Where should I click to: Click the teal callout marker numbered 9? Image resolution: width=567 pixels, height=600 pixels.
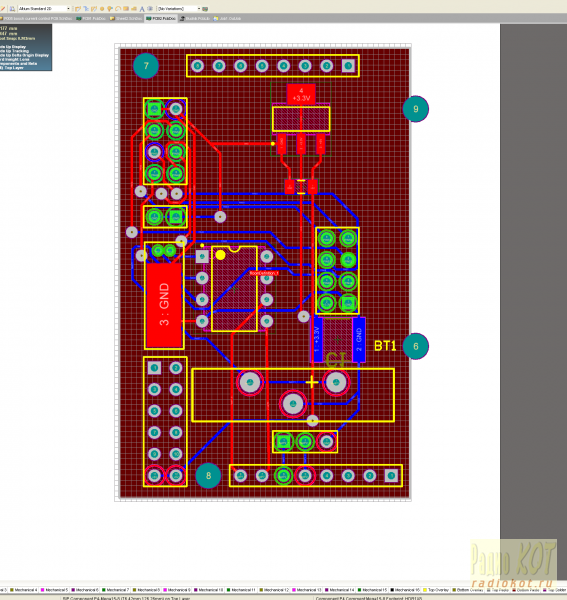click(x=416, y=109)
